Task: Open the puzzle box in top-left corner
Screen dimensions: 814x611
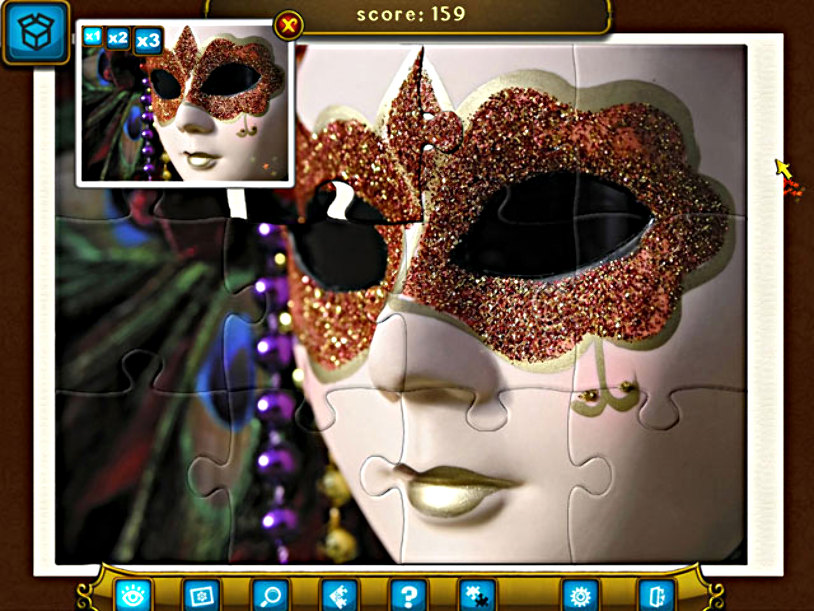Action: [36, 33]
